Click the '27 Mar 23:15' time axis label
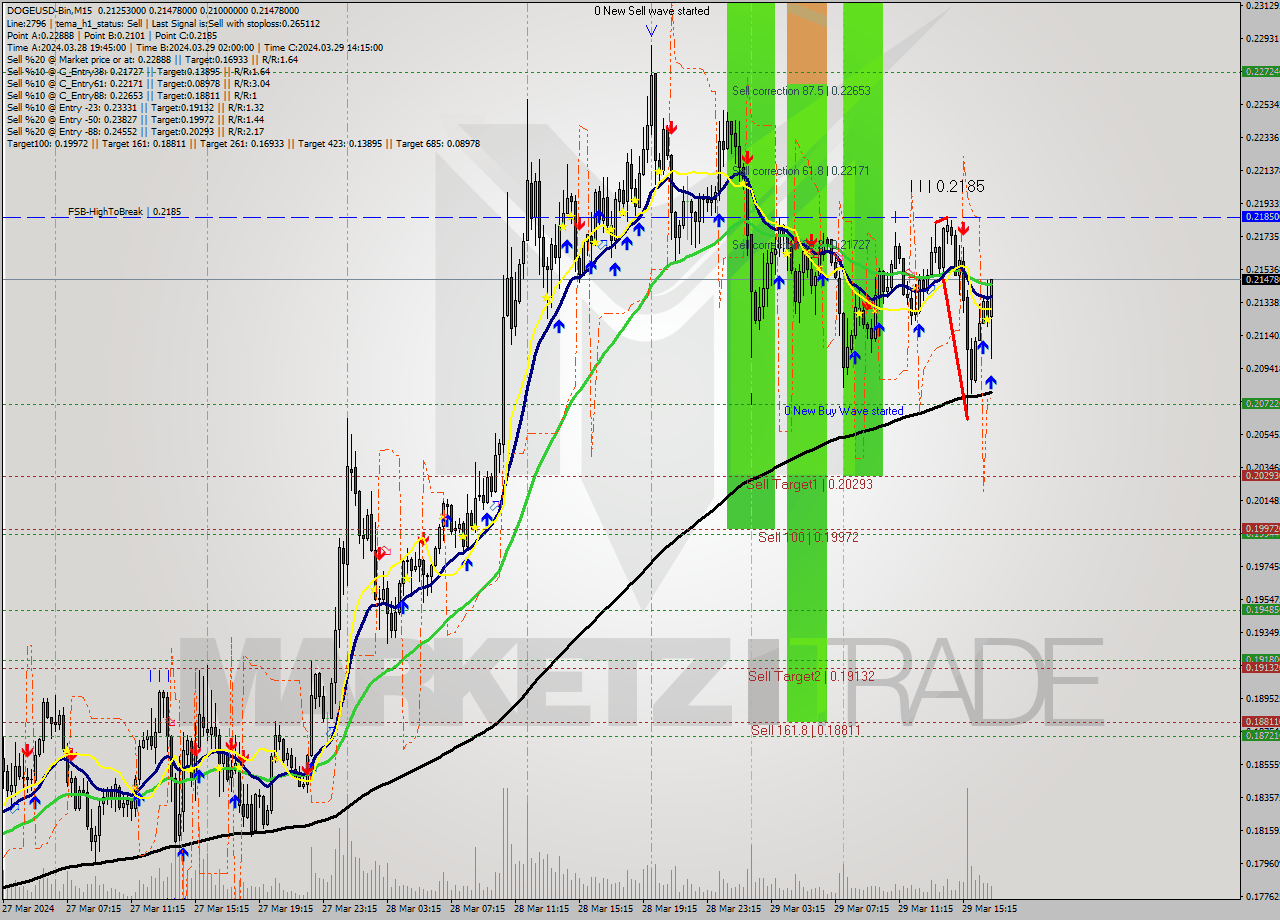 350,910
